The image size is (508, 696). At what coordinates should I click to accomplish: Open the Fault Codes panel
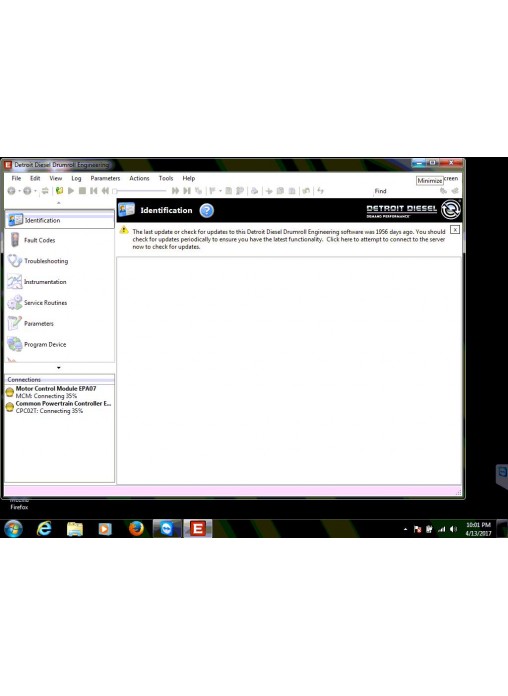[60, 240]
